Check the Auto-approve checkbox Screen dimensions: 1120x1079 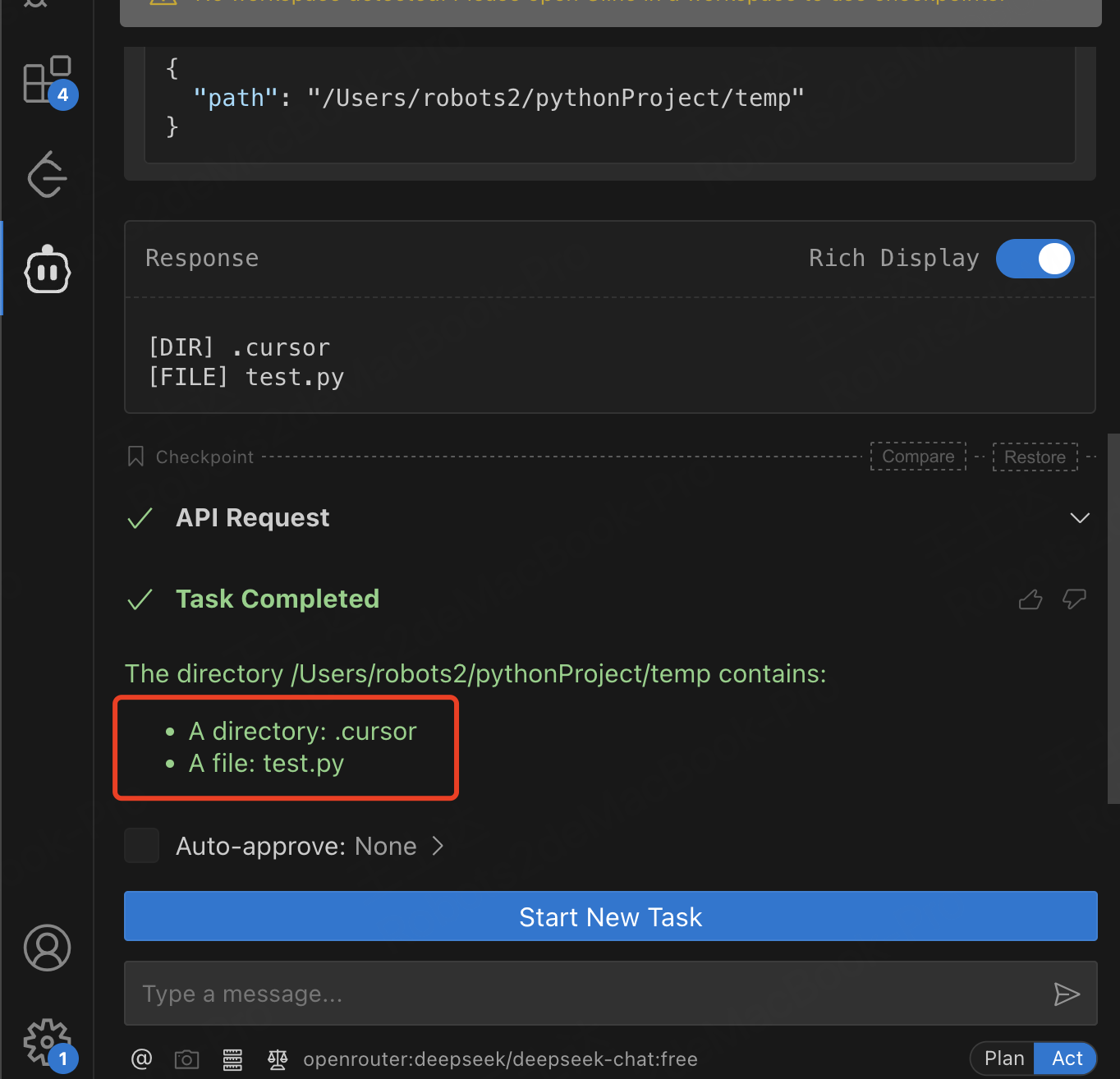141,846
